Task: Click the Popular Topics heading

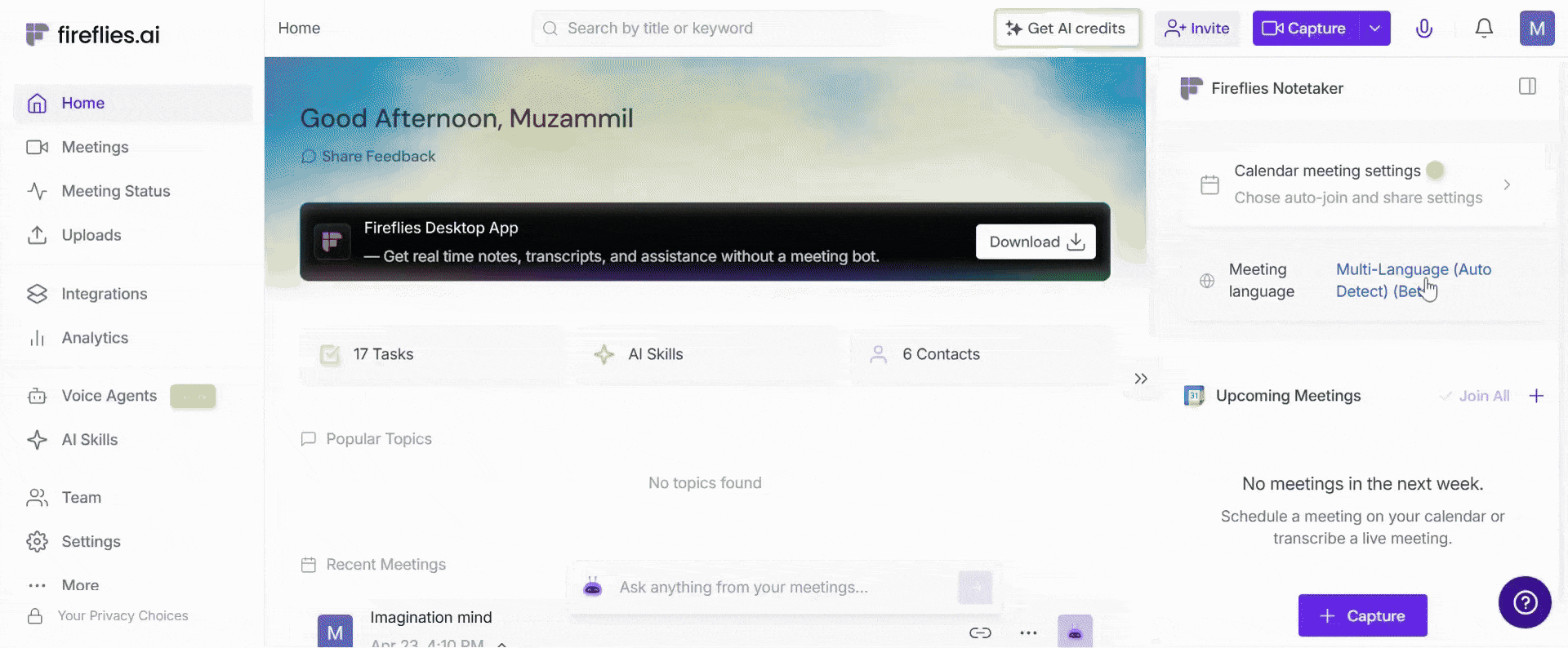Action: coord(378,439)
